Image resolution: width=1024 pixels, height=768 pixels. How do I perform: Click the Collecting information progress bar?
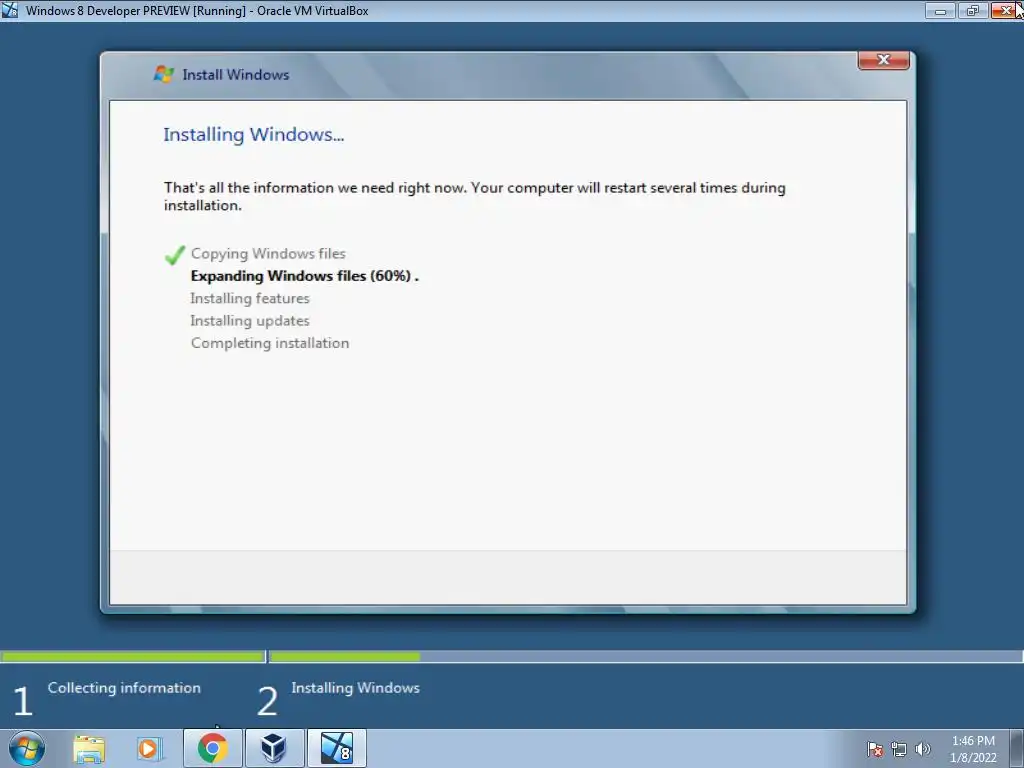point(133,656)
